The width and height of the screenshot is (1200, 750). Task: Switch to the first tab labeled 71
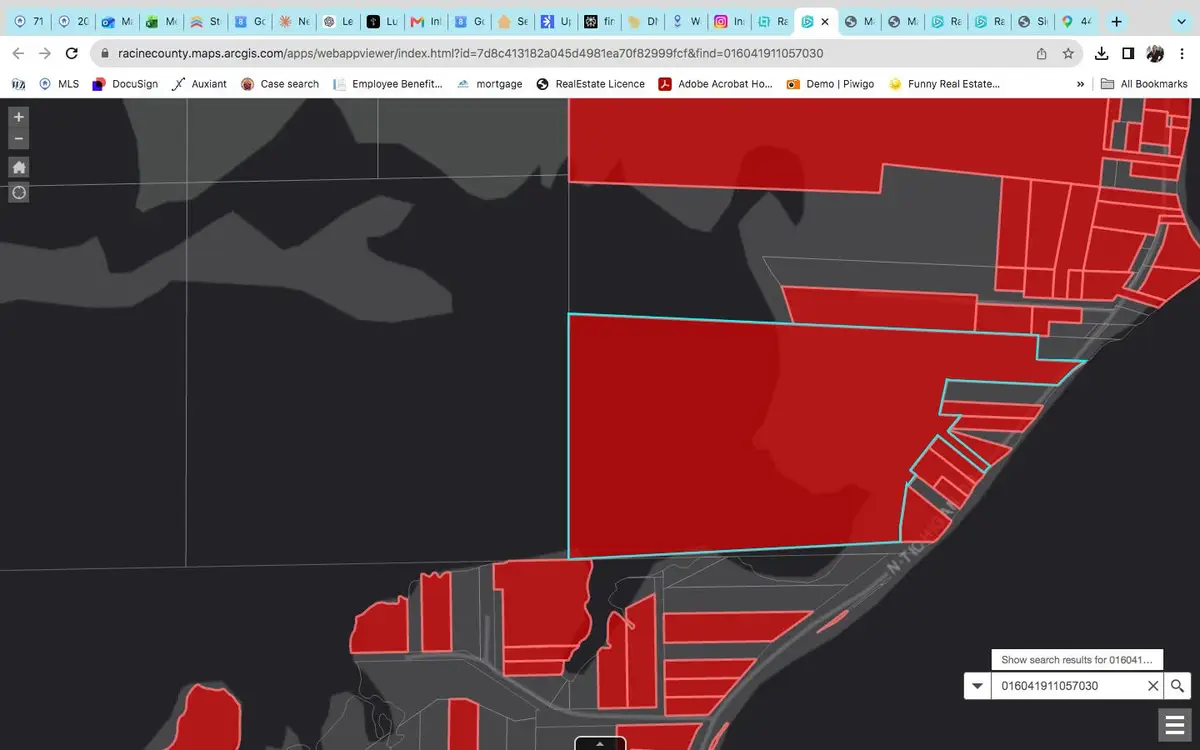(x=29, y=21)
